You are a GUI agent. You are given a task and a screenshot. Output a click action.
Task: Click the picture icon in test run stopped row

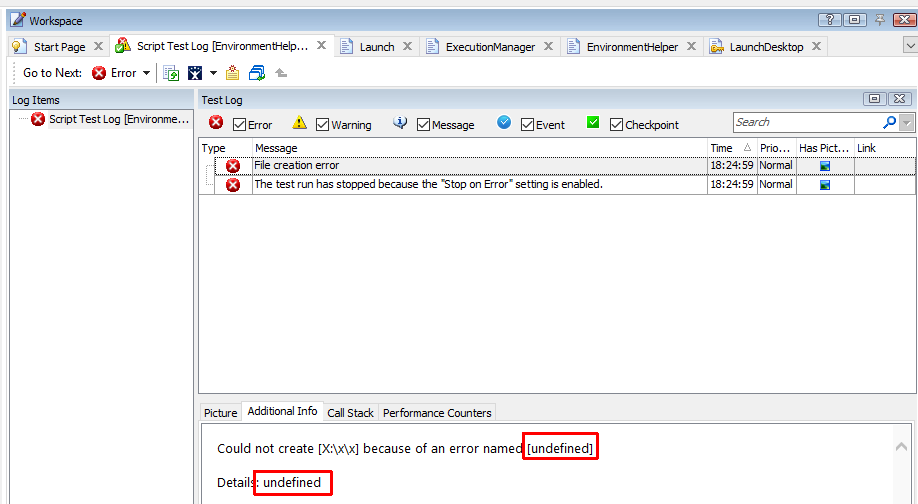point(825,185)
